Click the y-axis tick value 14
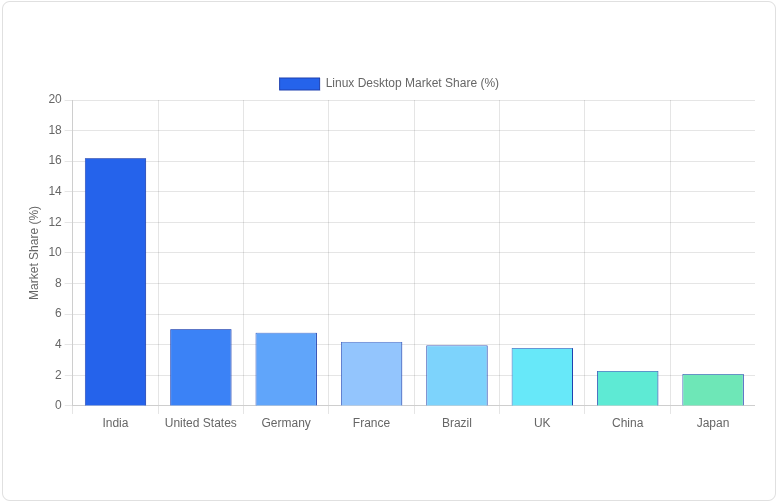Image resolution: width=779 pixels, height=504 pixels. pos(55,191)
